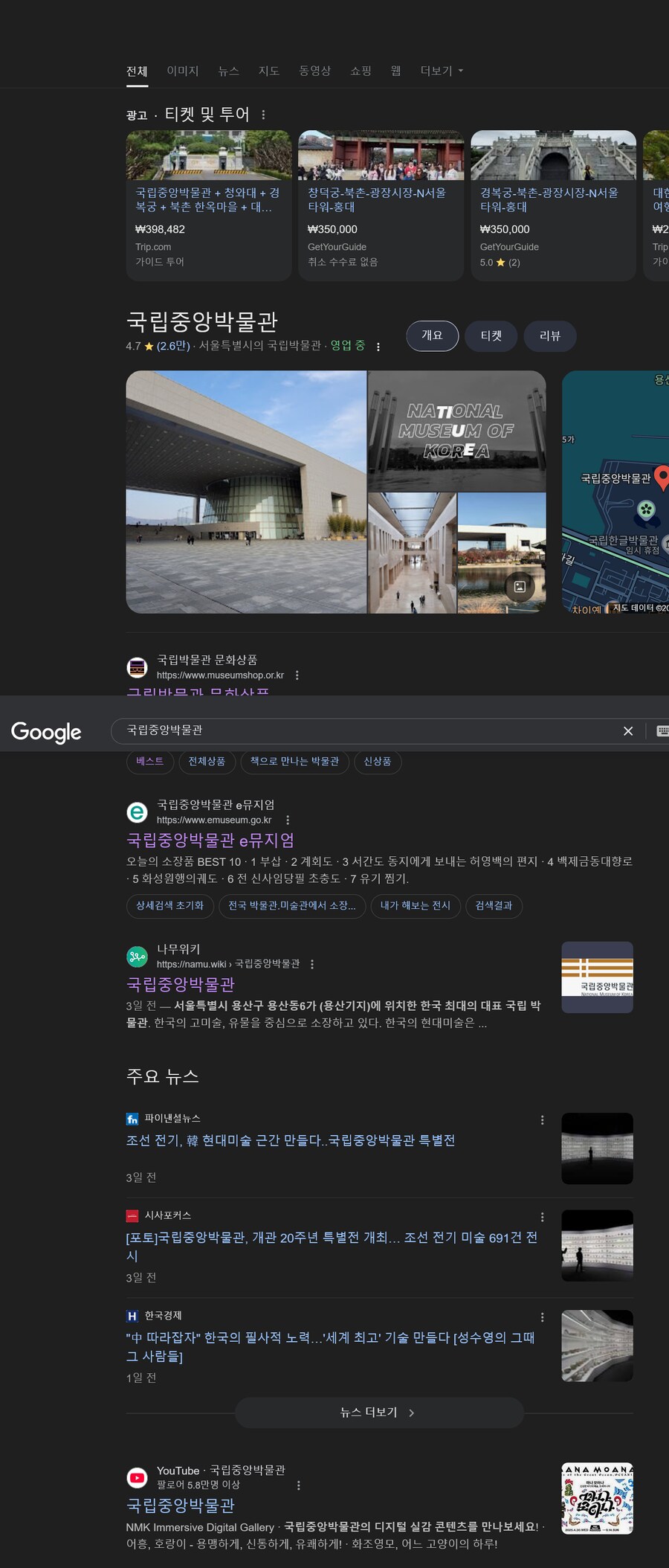The height and width of the screenshot is (1568, 669).
Task: Expand the 더보기 dropdown
Action: pos(442,71)
